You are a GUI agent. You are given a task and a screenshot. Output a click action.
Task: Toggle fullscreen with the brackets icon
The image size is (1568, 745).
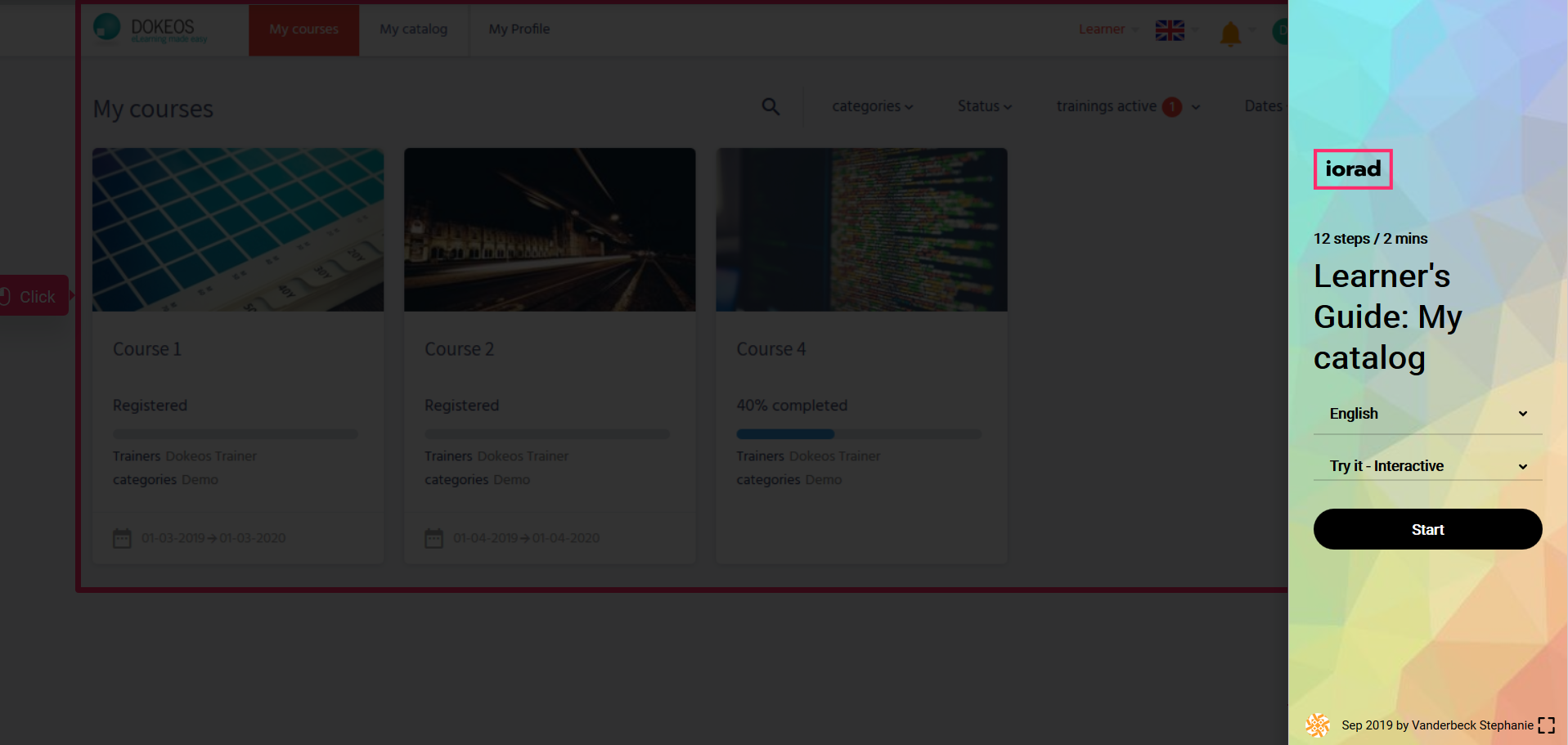click(x=1546, y=725)
